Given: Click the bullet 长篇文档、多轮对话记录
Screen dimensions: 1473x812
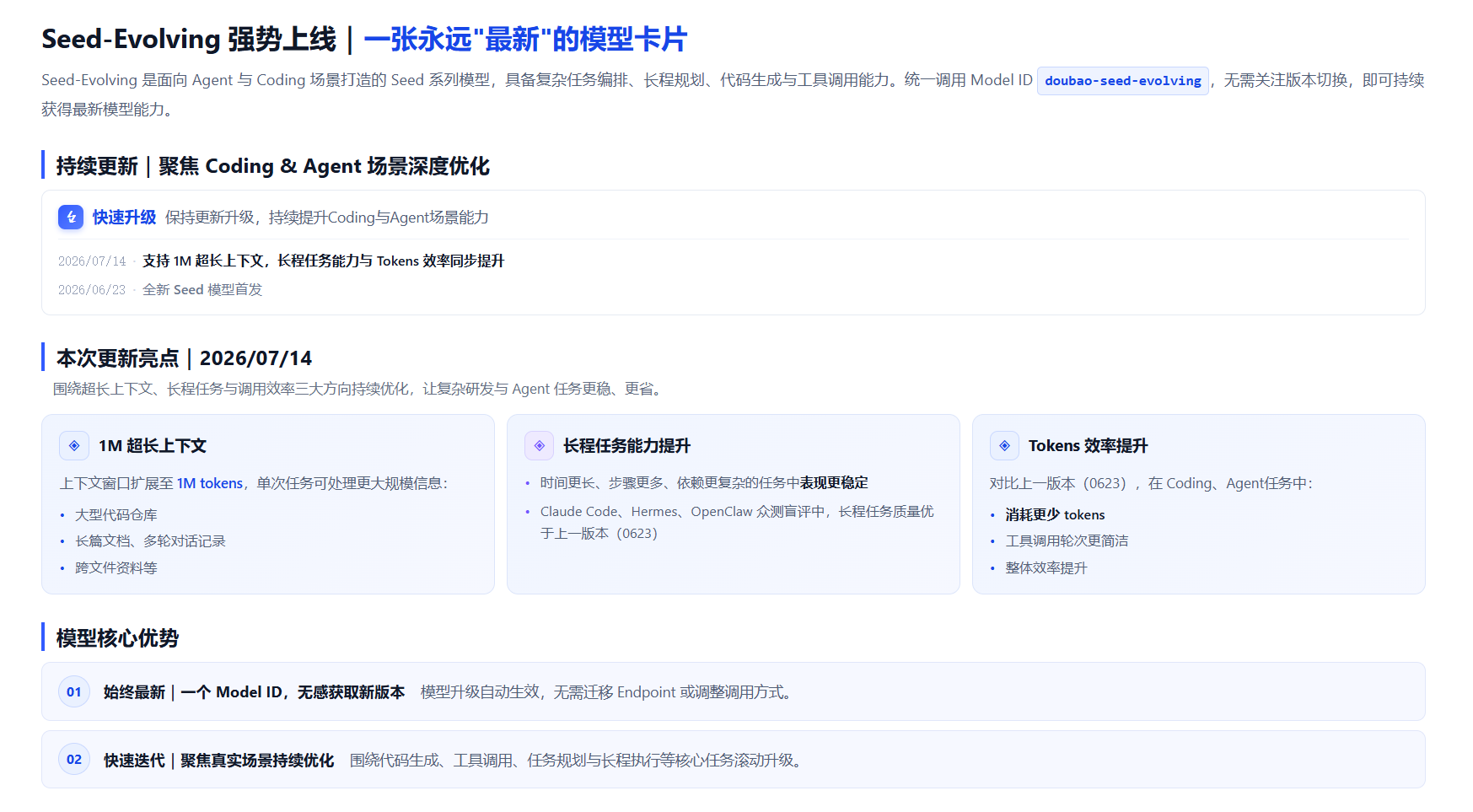Looking at the screenshot, I should click(150, 541).
